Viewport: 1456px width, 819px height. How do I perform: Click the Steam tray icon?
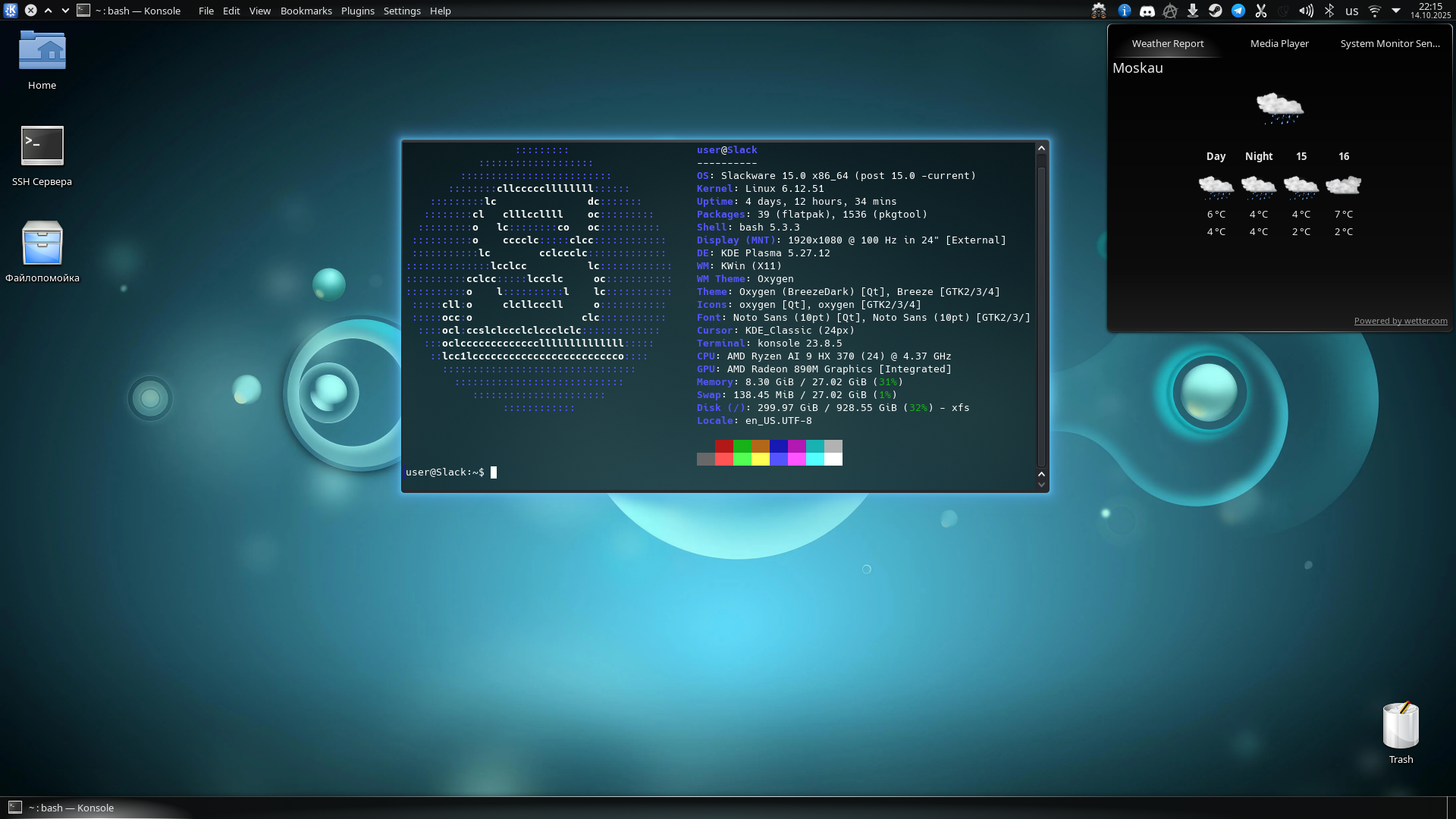pos(1216,11)
